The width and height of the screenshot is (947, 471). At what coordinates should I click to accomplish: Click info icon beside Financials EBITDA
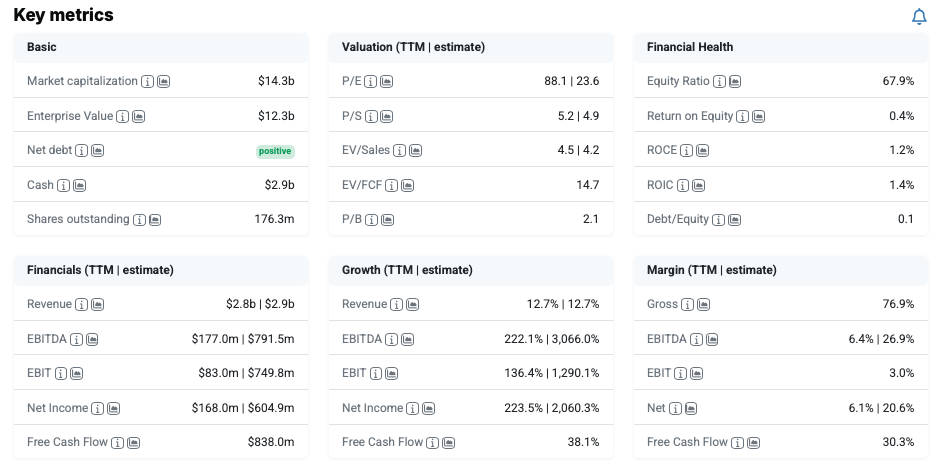pos(77,339)
